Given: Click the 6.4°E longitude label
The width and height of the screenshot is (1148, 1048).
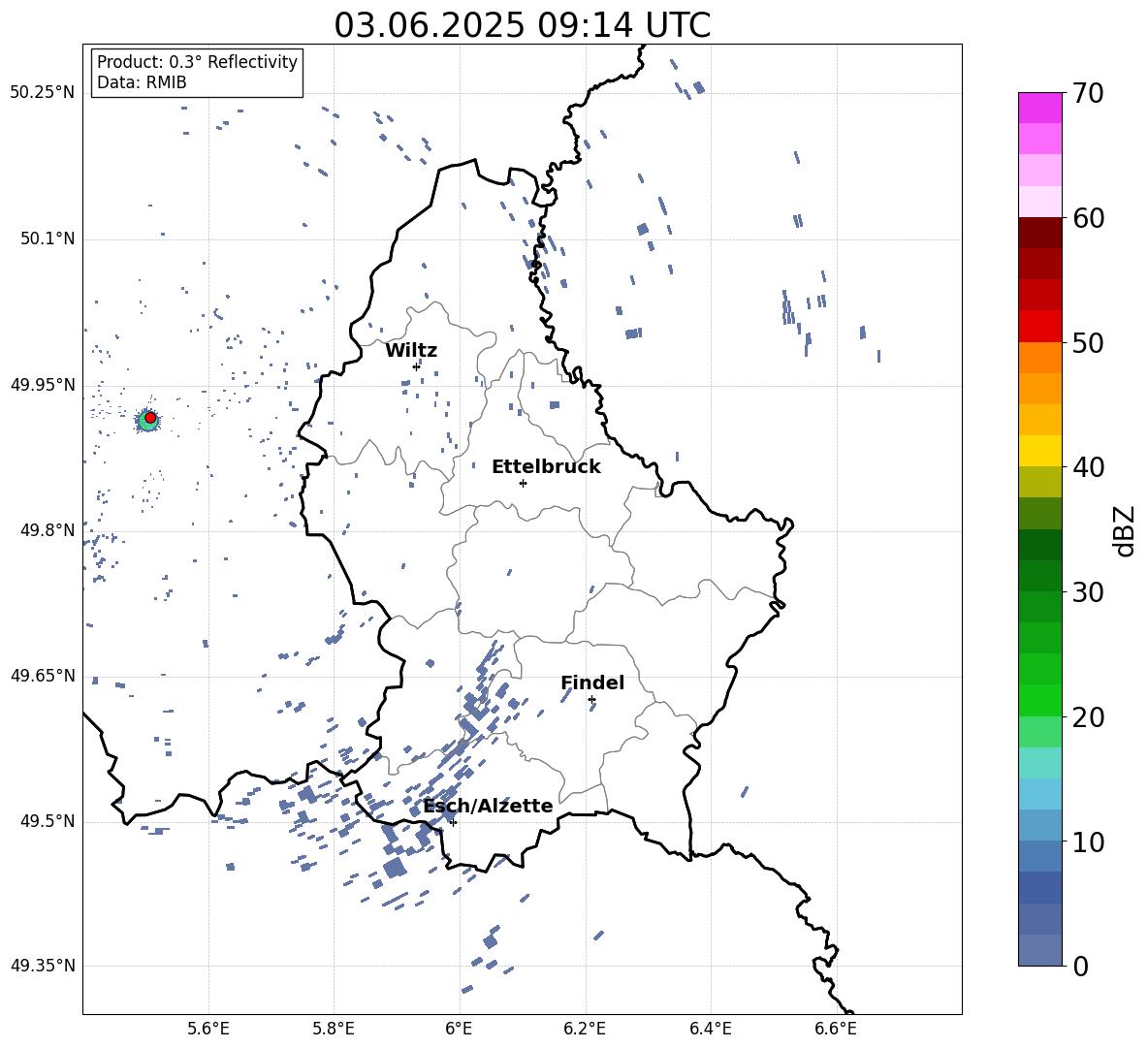Looking at the screenshot, I should pyautogui.click(x=710, y=1029).
